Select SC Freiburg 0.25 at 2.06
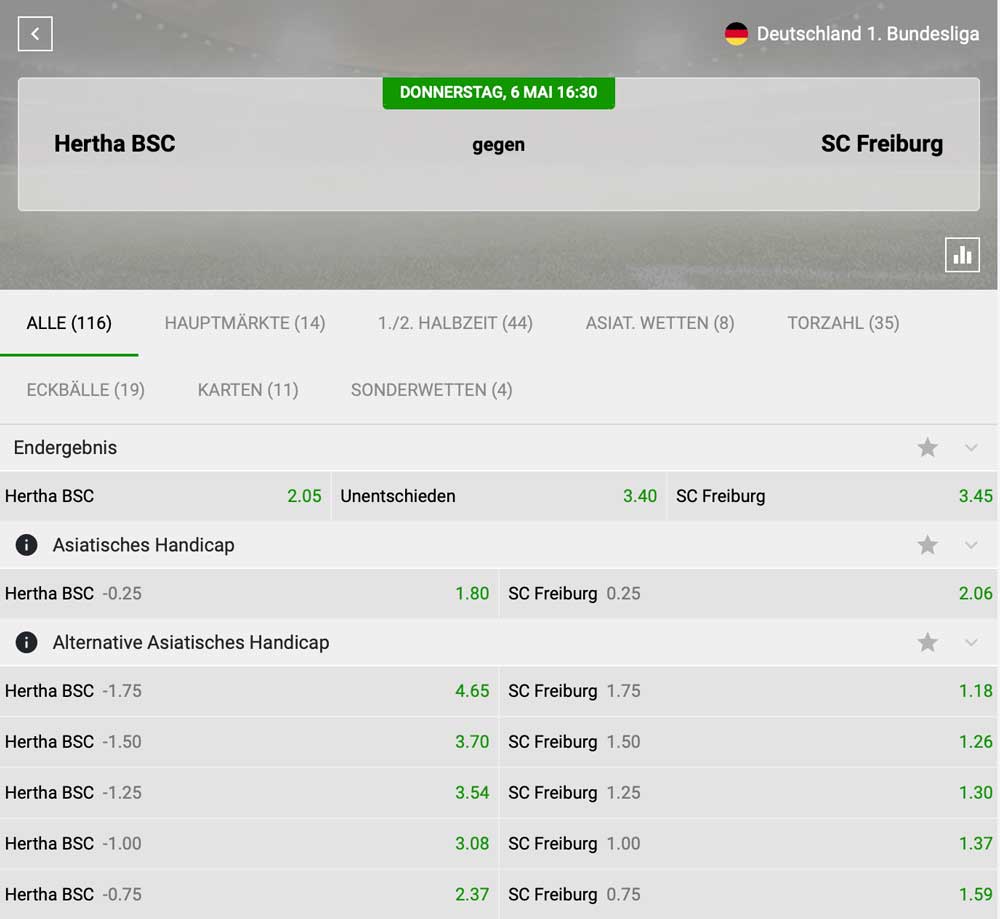The image size is (1000, 919). pyautogui.click(x=749, y=594)
